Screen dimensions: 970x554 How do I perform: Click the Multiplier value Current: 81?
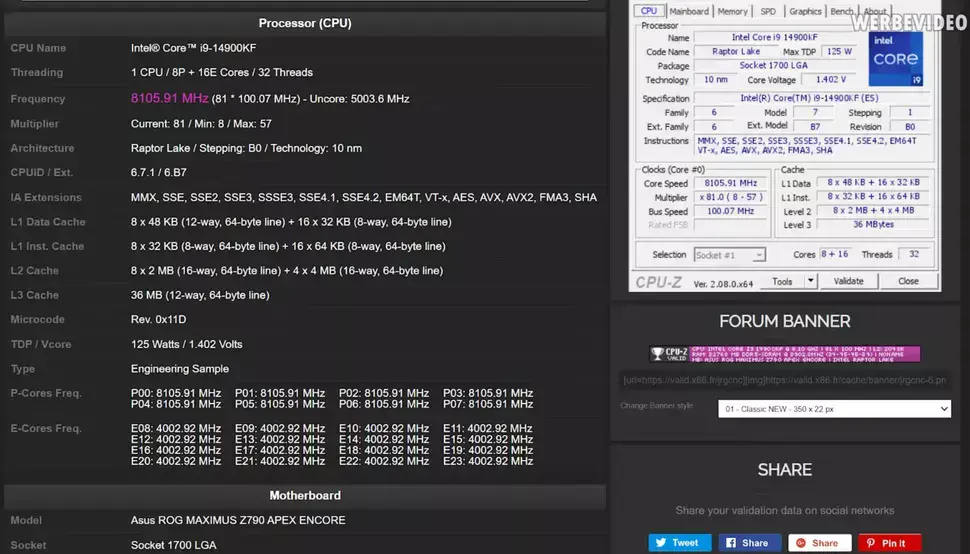[x=201, y=124]
